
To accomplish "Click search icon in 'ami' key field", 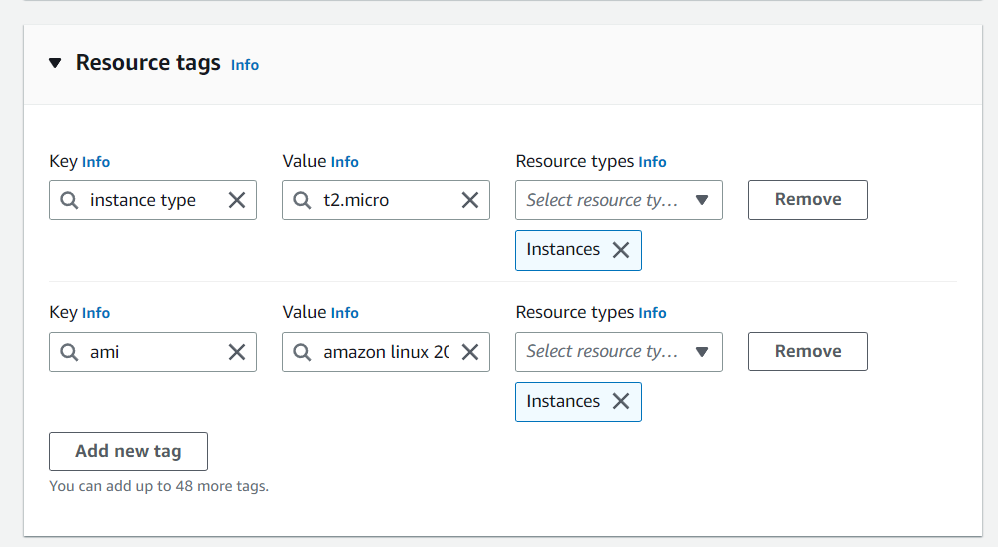I will tap(69, 352).
